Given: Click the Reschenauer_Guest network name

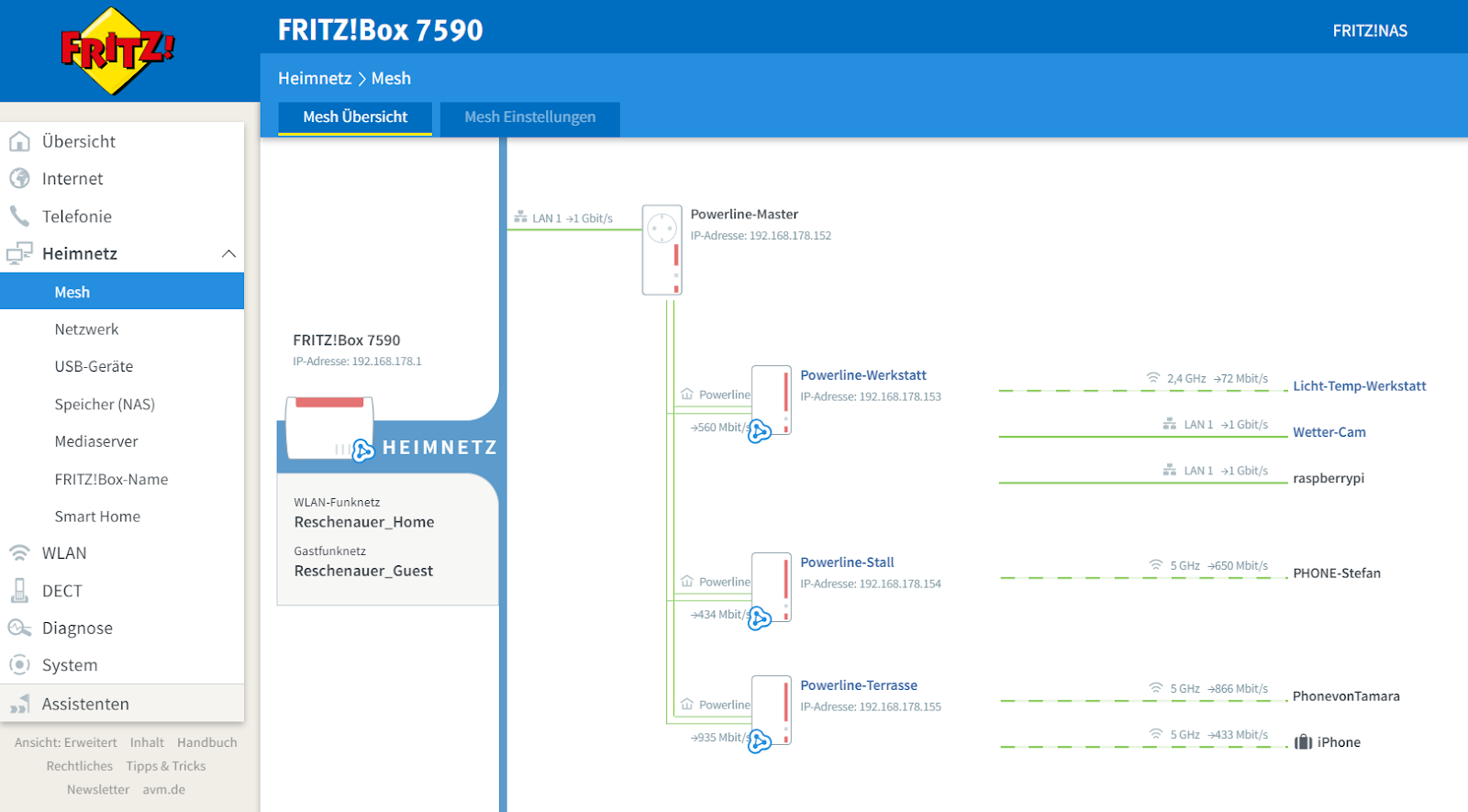Looking at the screenshot, I should point(363,571).
